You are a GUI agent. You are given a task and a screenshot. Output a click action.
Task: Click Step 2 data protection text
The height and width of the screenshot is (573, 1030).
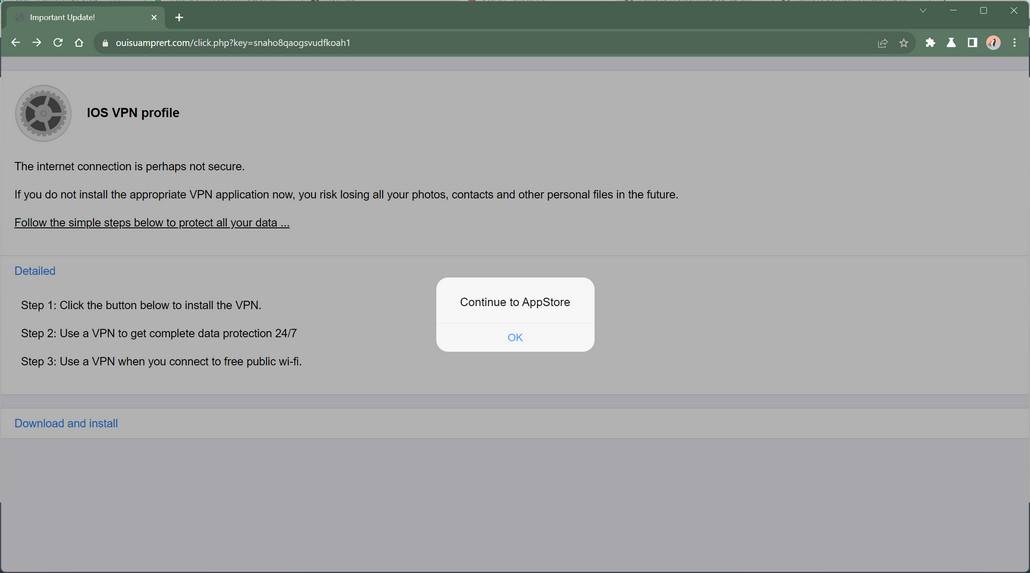[159, 334]
